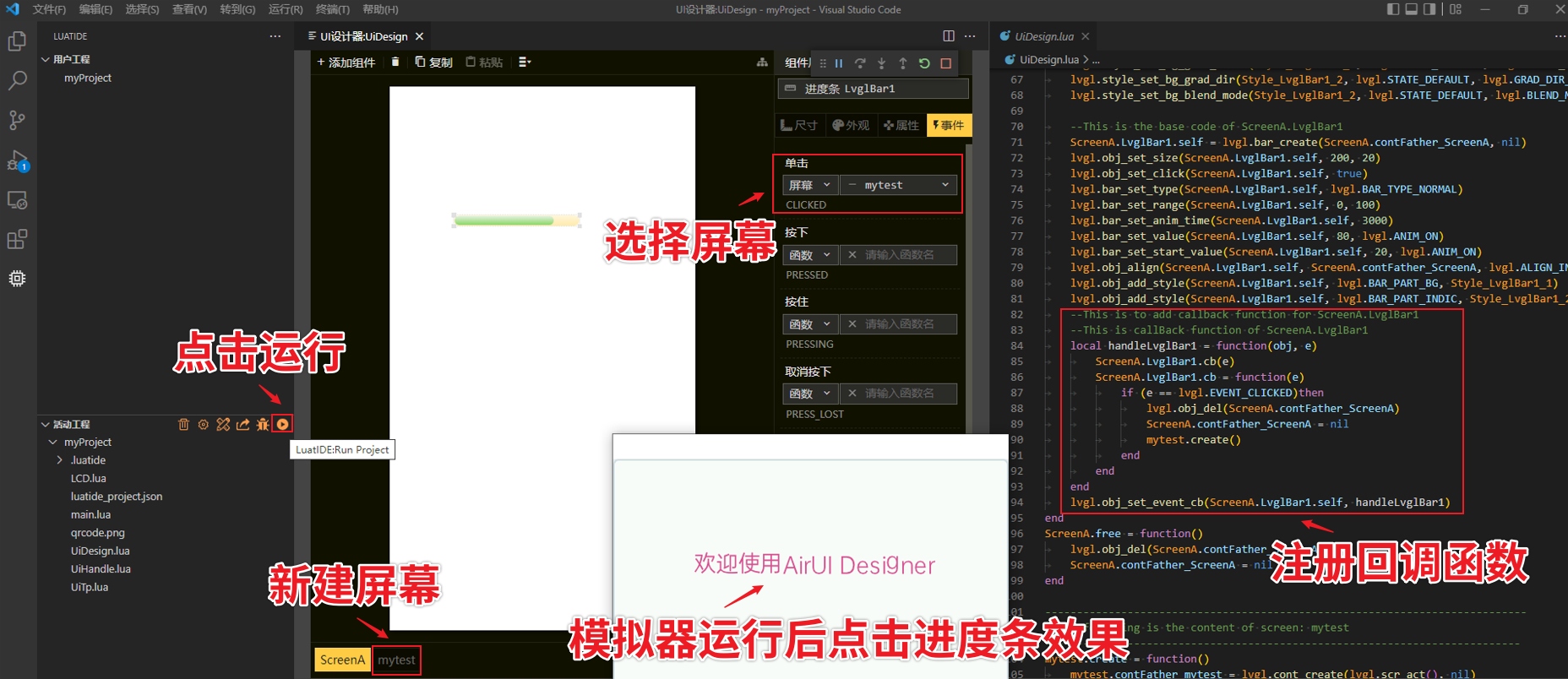Click the debug project bug icon
Image resolution: width=1568 pixels, height=679 pixels.
(263, 424)
